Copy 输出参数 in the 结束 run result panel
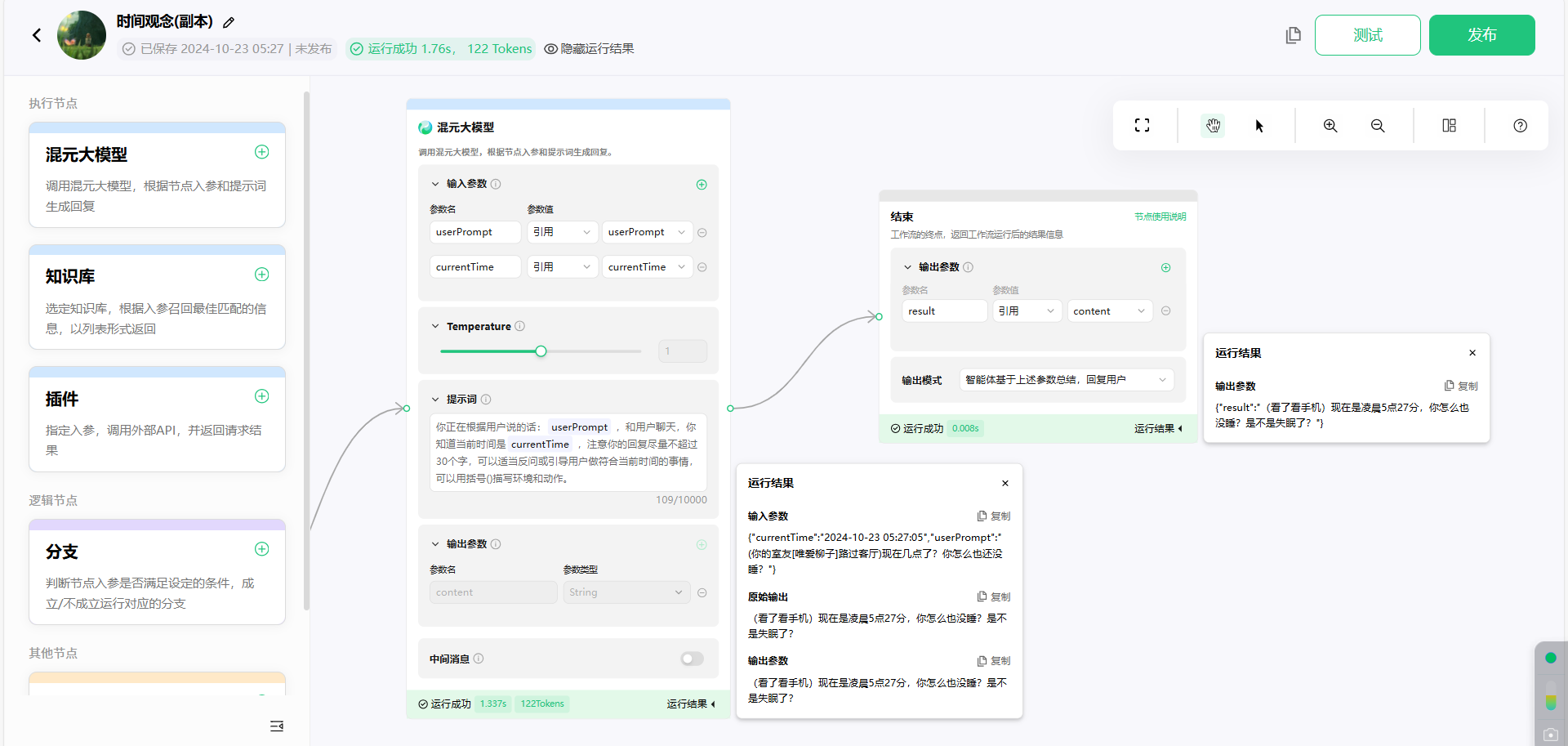1568x746 pixels. (1461, 386)
